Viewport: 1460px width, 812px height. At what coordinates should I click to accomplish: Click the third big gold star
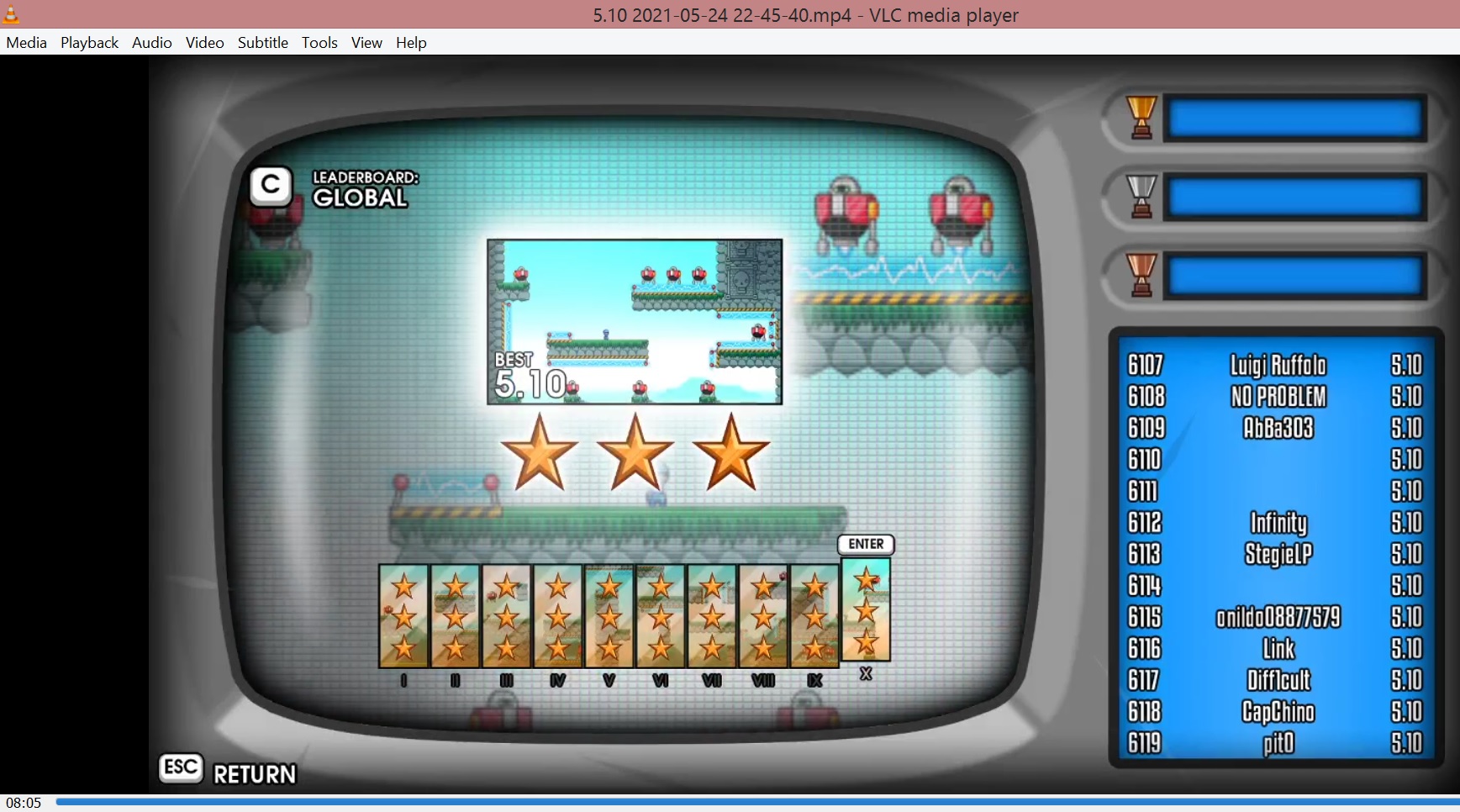pyautogui.click(x=731, y=453)
